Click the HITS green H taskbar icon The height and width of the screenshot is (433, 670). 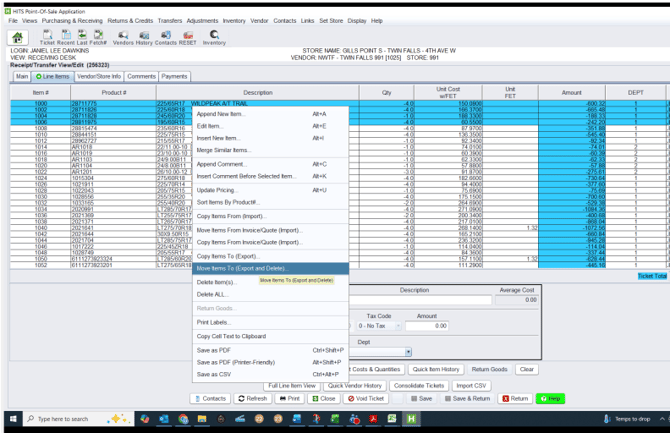tap(411, 419)
